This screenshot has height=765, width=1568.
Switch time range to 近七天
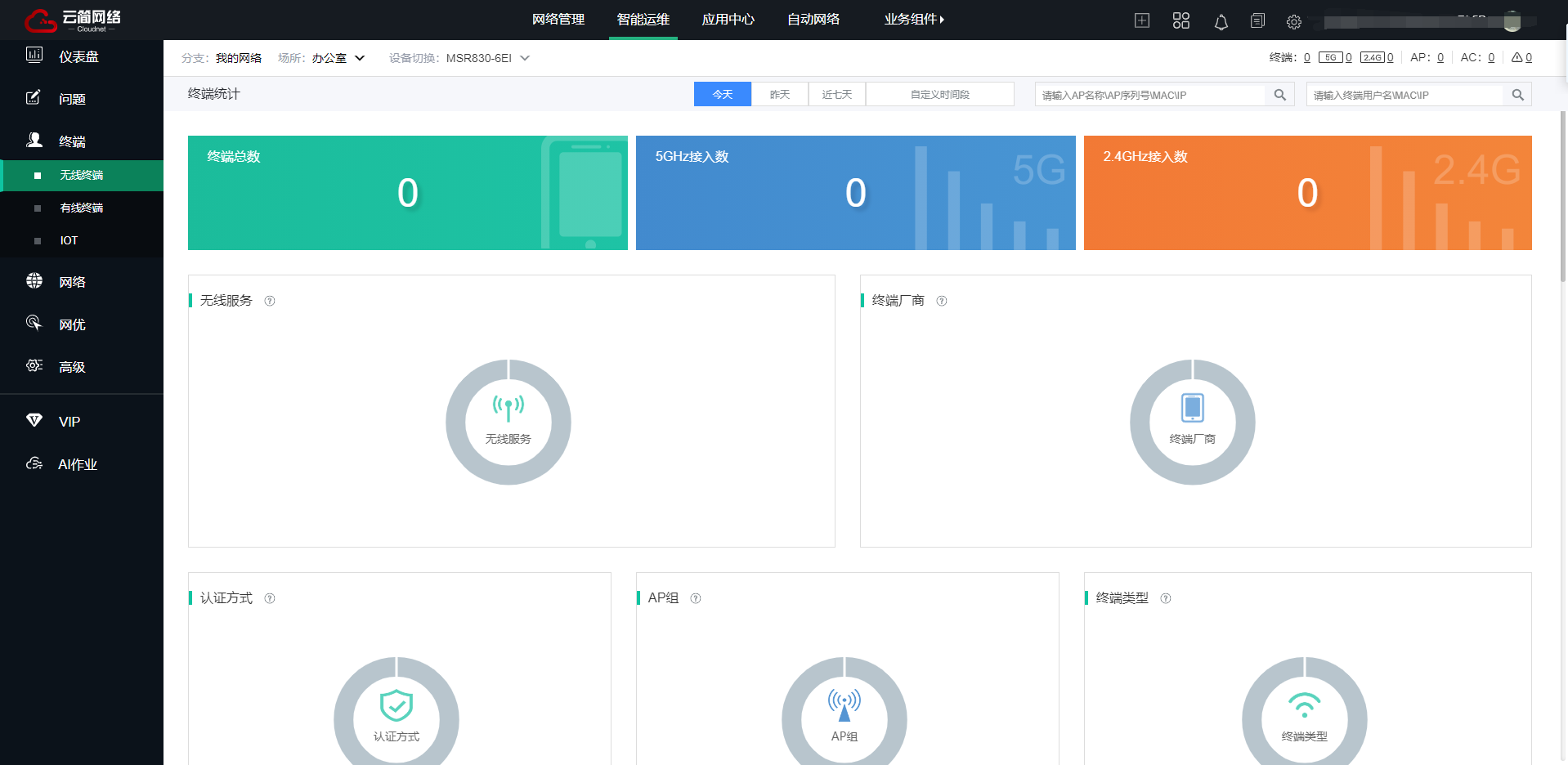pos(837,95)
